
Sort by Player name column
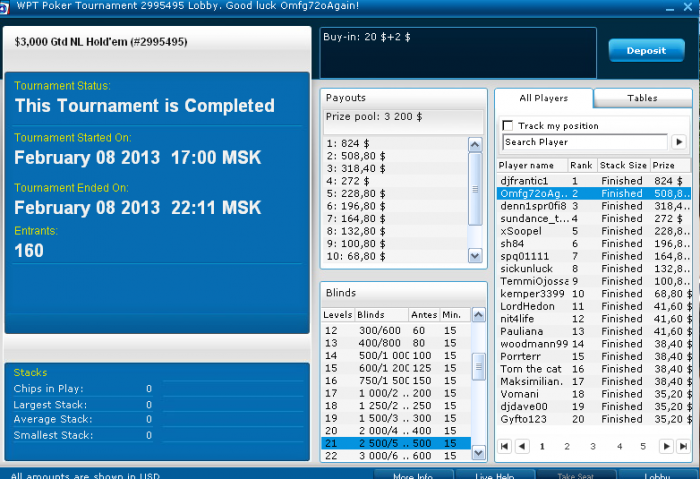coord(532,165)
